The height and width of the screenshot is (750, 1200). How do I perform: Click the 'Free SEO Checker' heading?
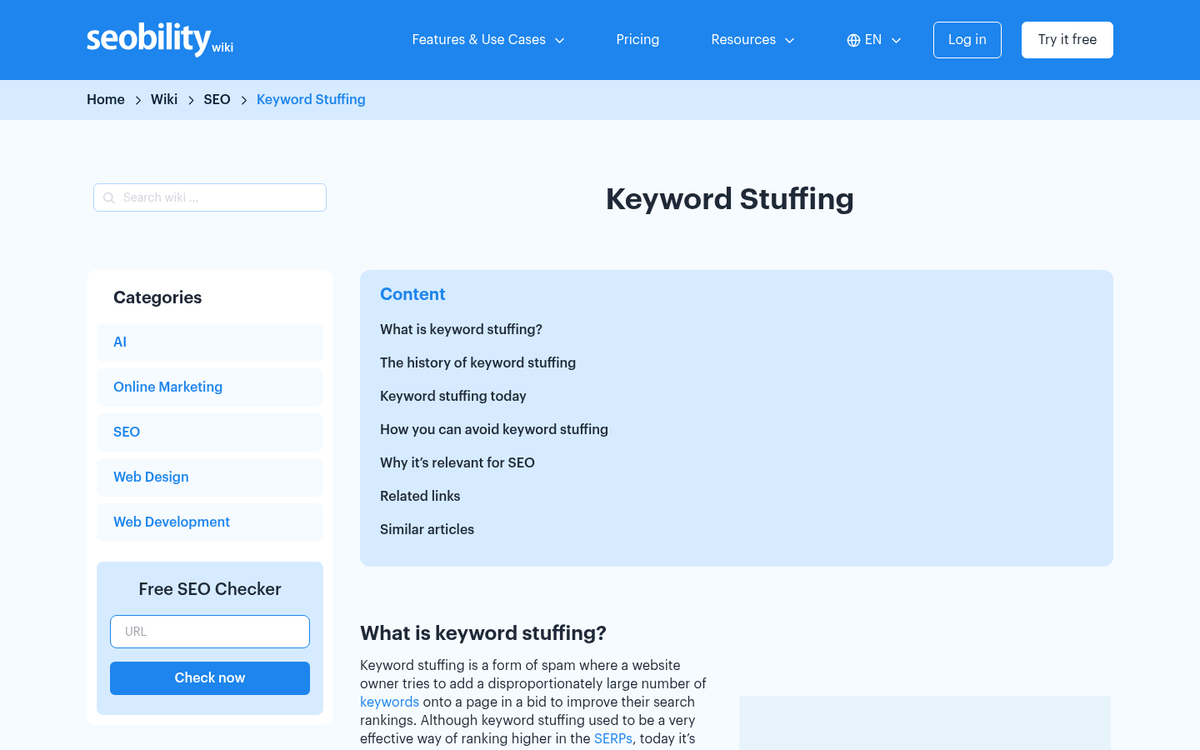pyautogui.click(x=210, y=589)
